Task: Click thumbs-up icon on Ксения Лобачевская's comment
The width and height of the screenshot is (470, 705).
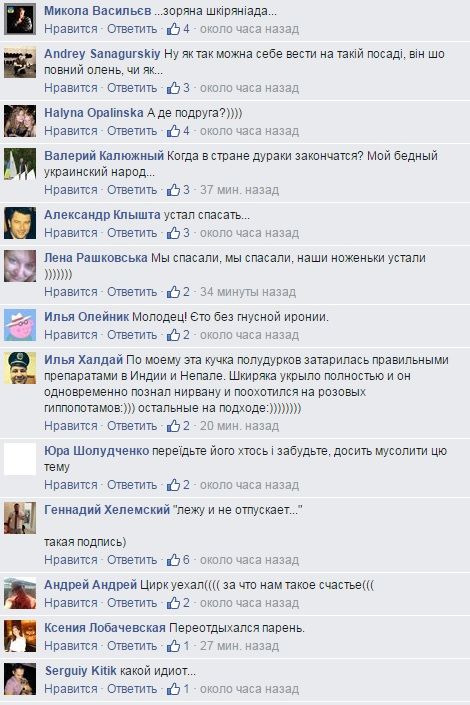Action: 173,646
